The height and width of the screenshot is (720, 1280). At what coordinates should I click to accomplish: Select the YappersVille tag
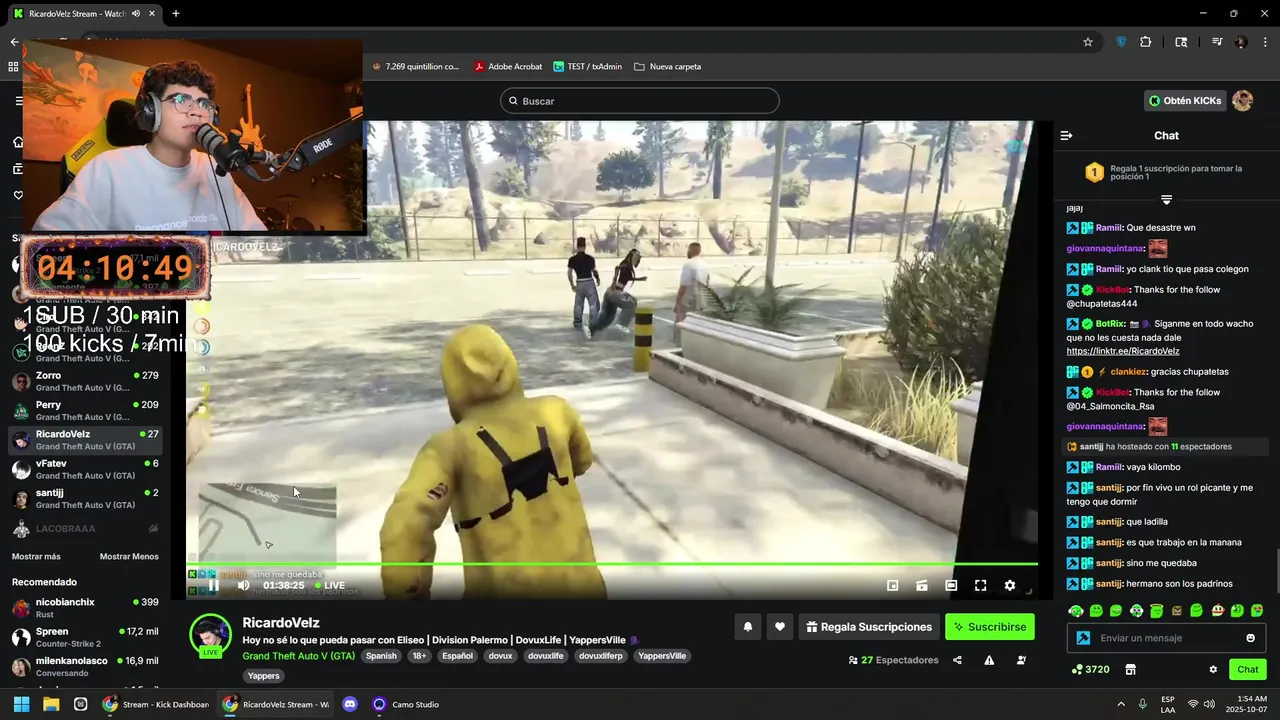click(x=662, y=656)
